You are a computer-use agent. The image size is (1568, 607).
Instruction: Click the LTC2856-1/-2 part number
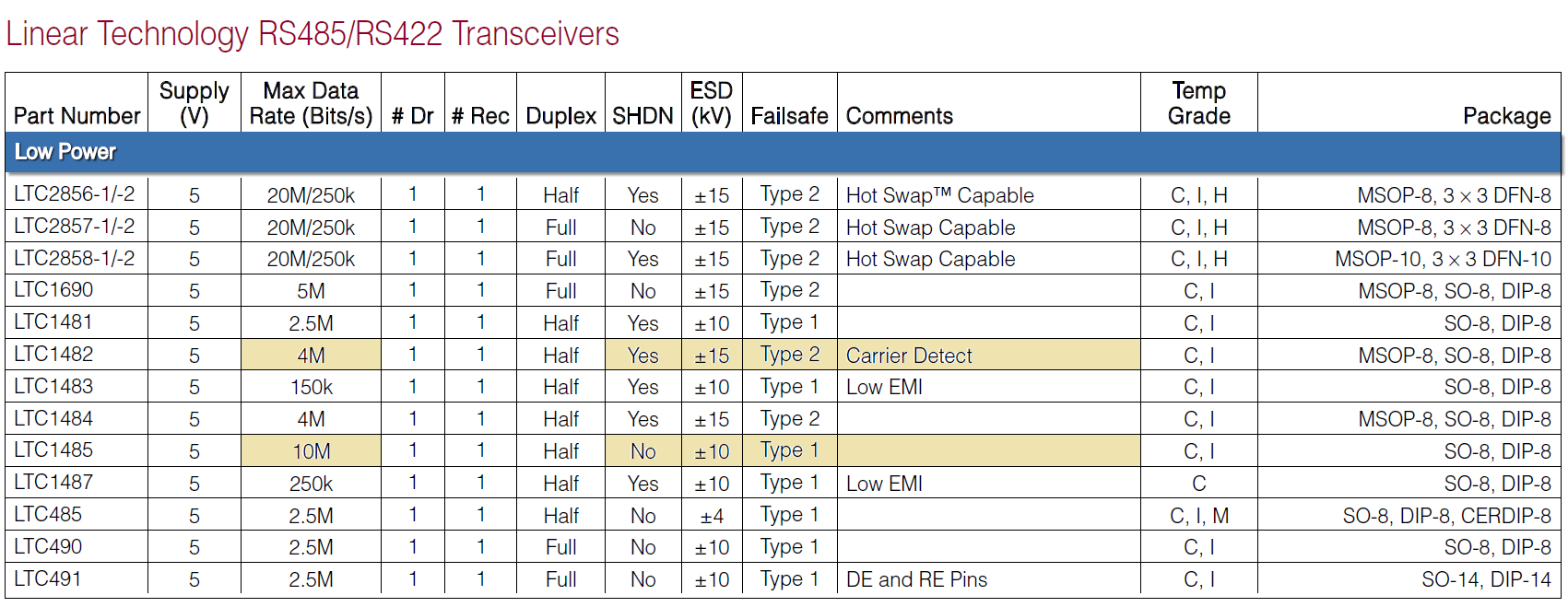[x=74, y=194]
